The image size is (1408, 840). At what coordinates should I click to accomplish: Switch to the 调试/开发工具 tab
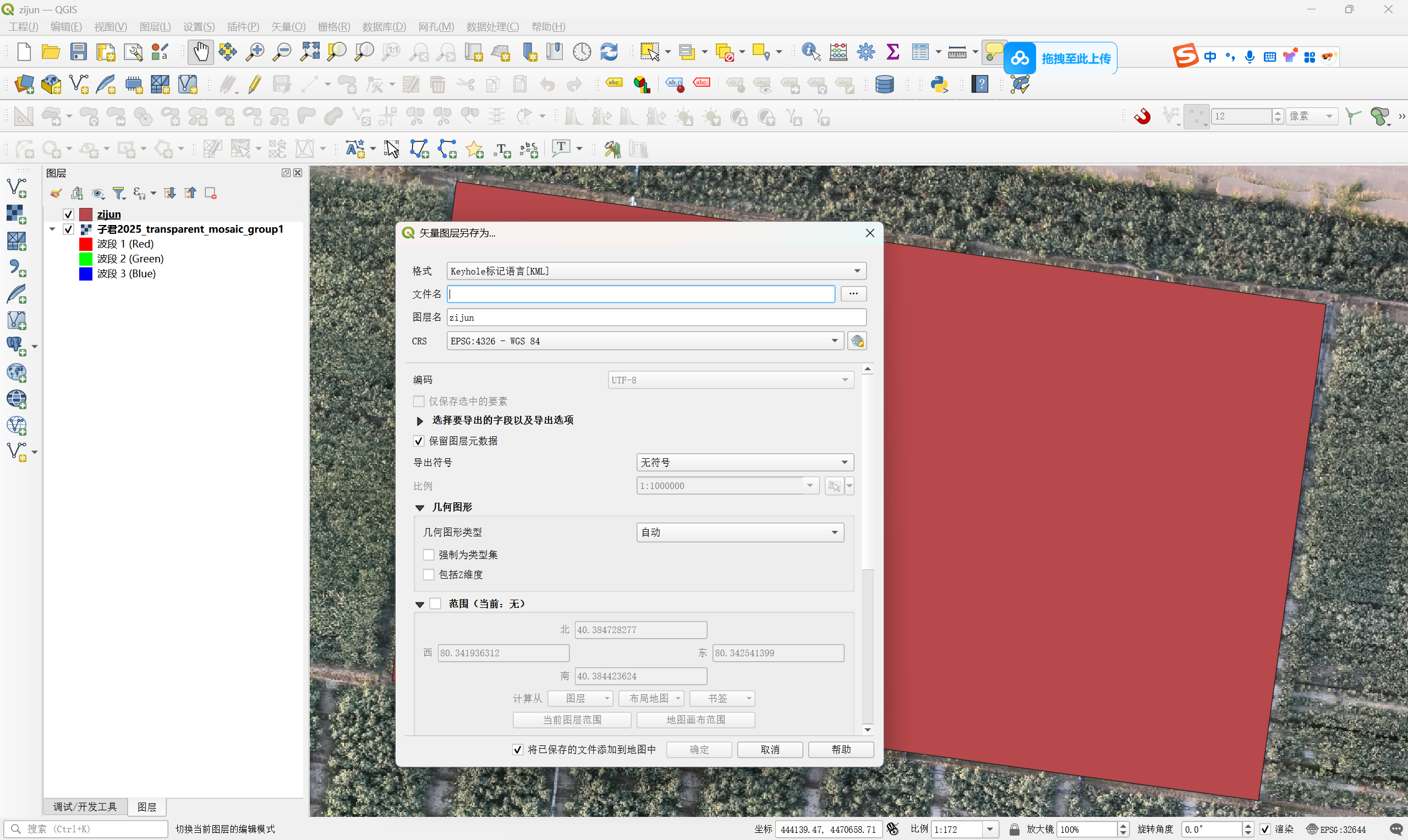[x=85, y=806]
